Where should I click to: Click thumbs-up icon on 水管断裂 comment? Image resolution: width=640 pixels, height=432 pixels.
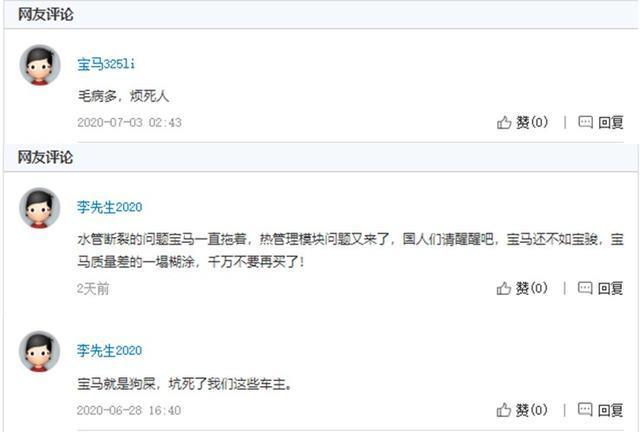point(504,288)
